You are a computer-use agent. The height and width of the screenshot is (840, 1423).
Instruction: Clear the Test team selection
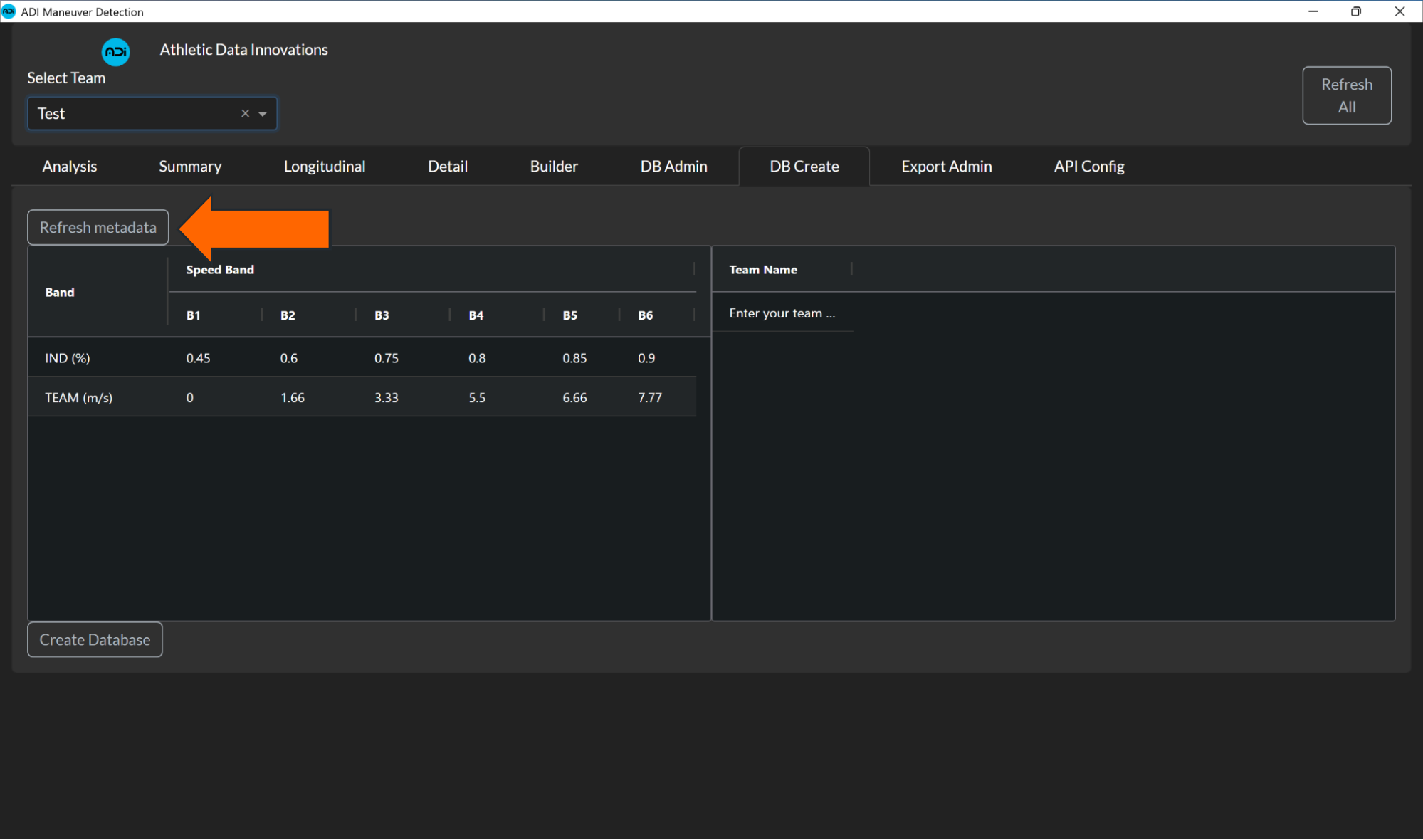click(x=245, y=113)
